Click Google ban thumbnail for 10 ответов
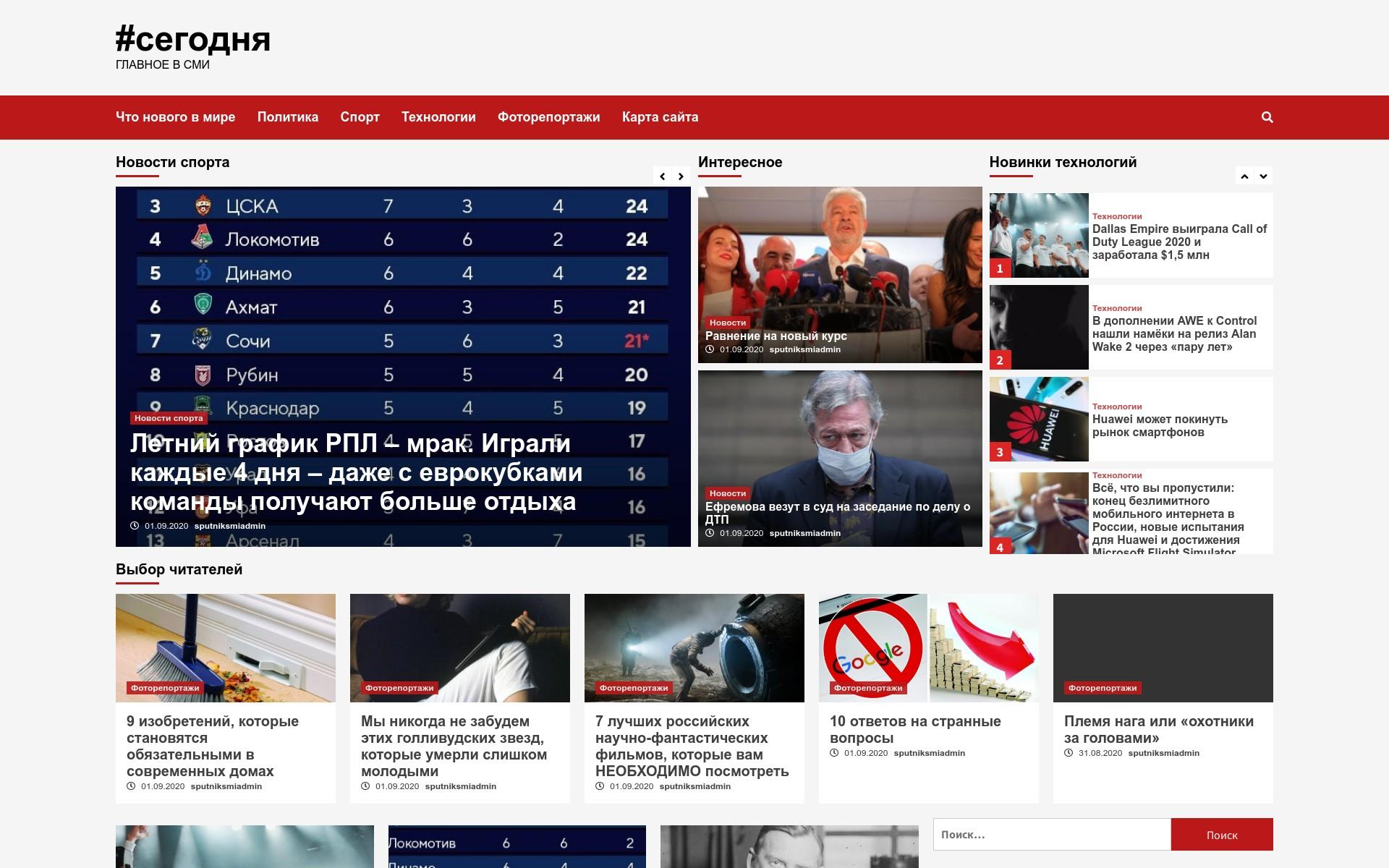This screenshot has height=868, width=1389. click(928, 647)
